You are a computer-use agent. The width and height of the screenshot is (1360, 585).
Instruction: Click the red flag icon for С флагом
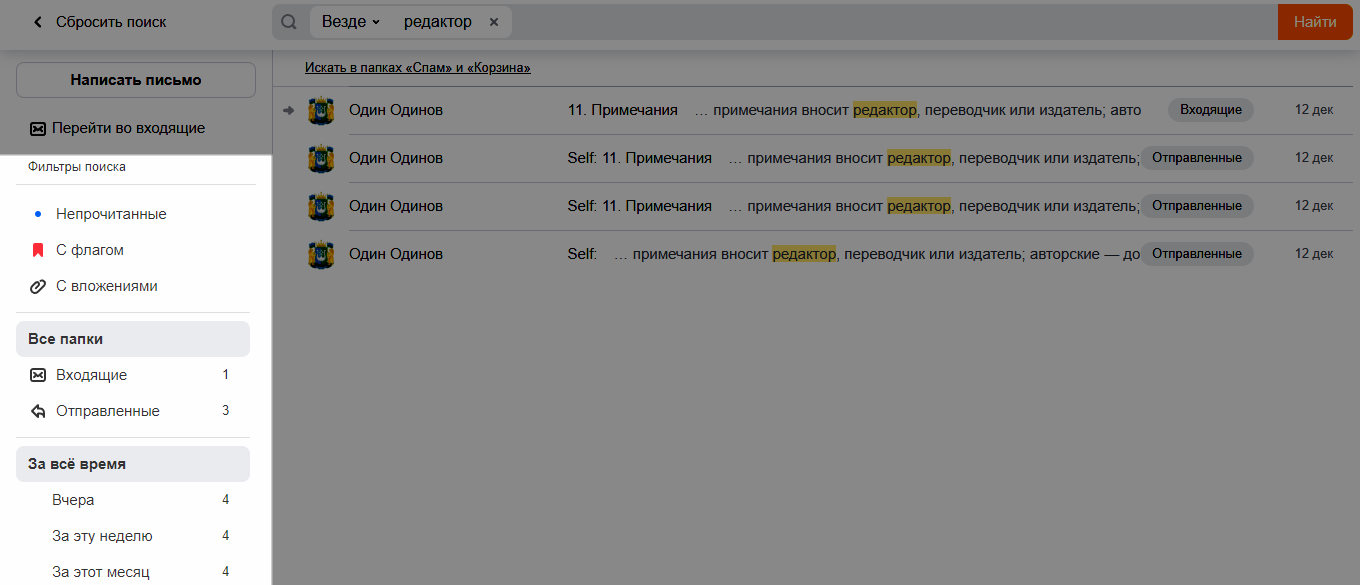38,250
